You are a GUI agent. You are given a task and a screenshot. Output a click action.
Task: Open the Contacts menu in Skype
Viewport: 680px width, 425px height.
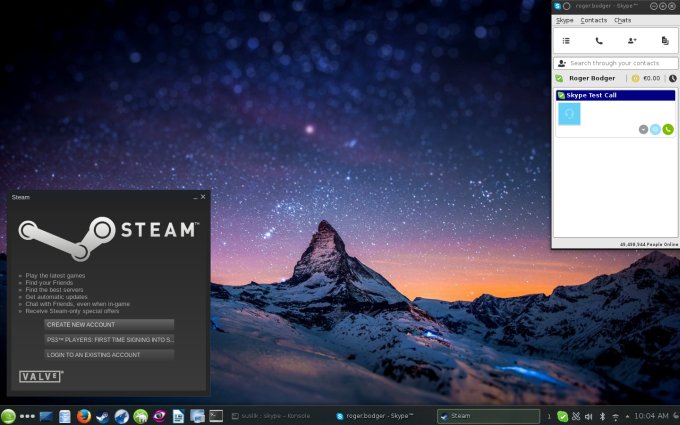[x=594, y=20]
